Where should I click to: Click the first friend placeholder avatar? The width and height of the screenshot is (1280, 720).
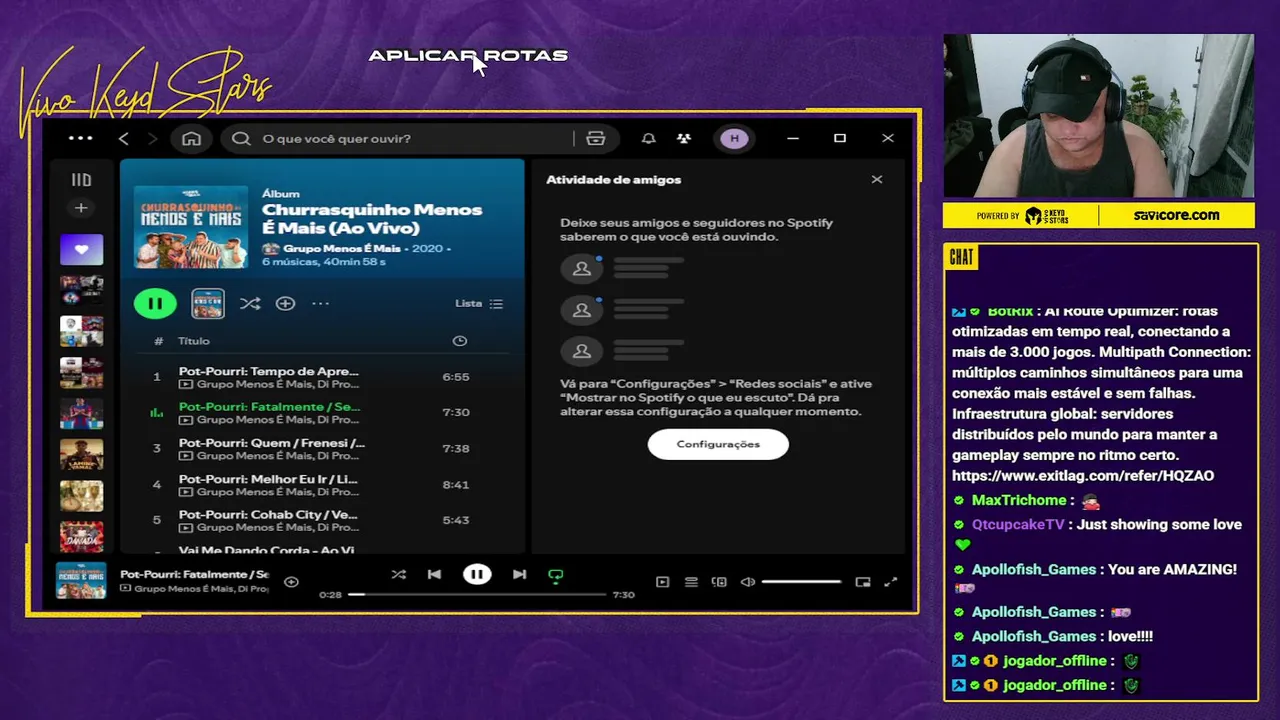pos(581,269)
